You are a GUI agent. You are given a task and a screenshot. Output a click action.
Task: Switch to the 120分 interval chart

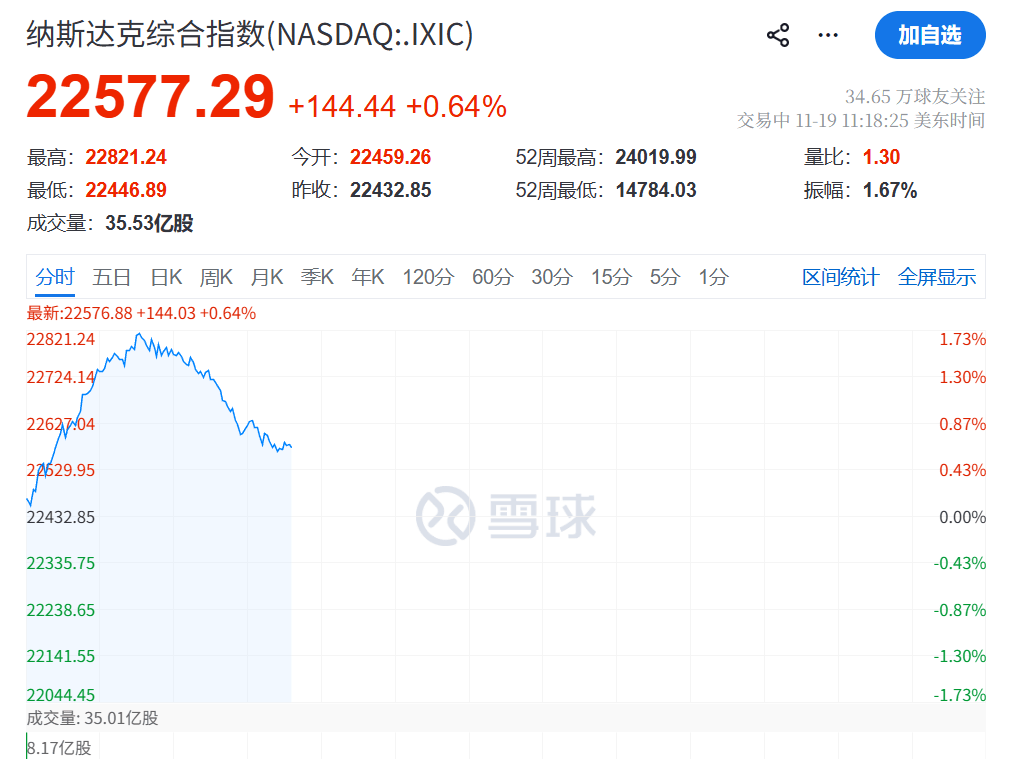(x=428, y=277)
